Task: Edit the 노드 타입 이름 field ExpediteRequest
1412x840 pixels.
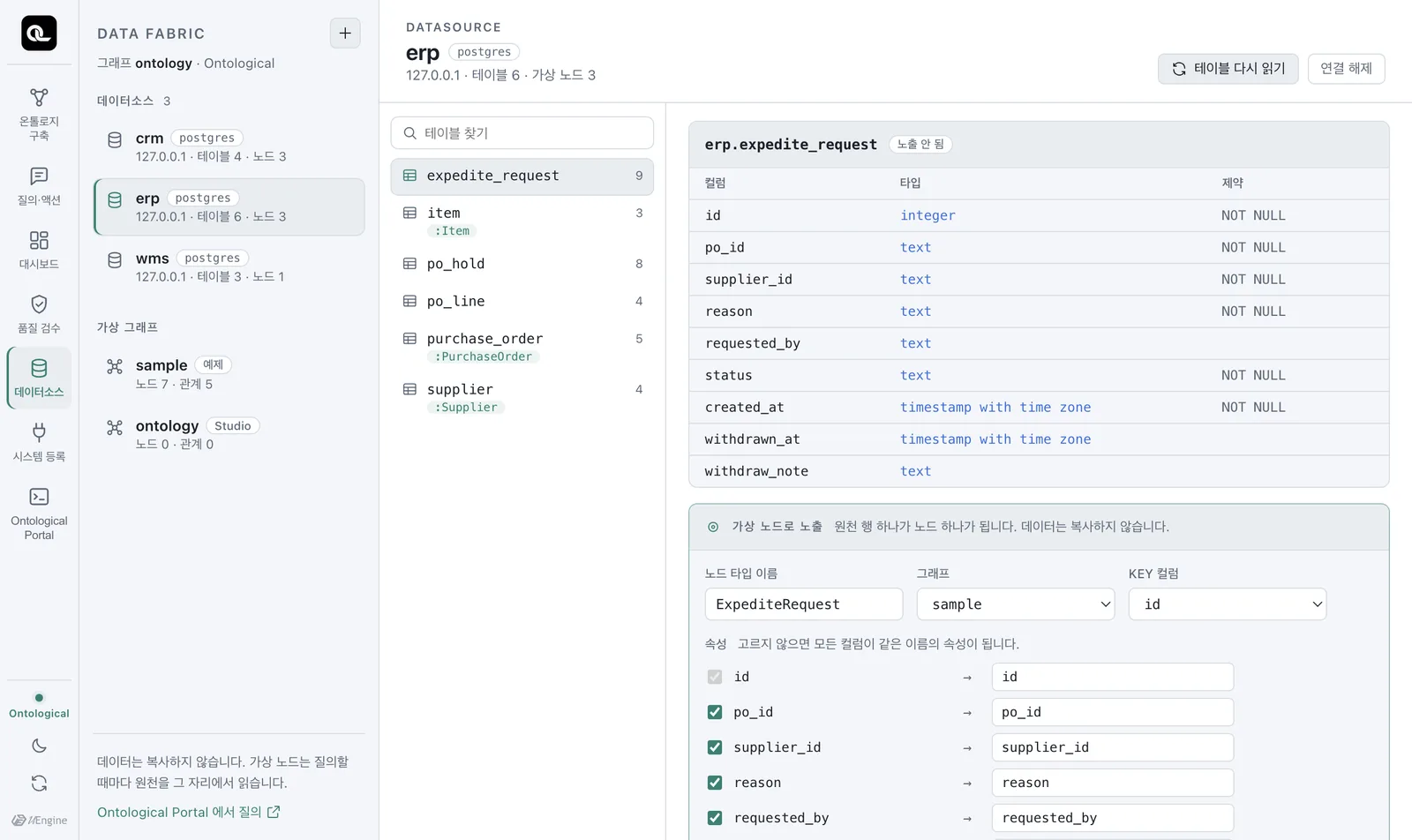Action: pyautogui.click(x=804, y=604)
